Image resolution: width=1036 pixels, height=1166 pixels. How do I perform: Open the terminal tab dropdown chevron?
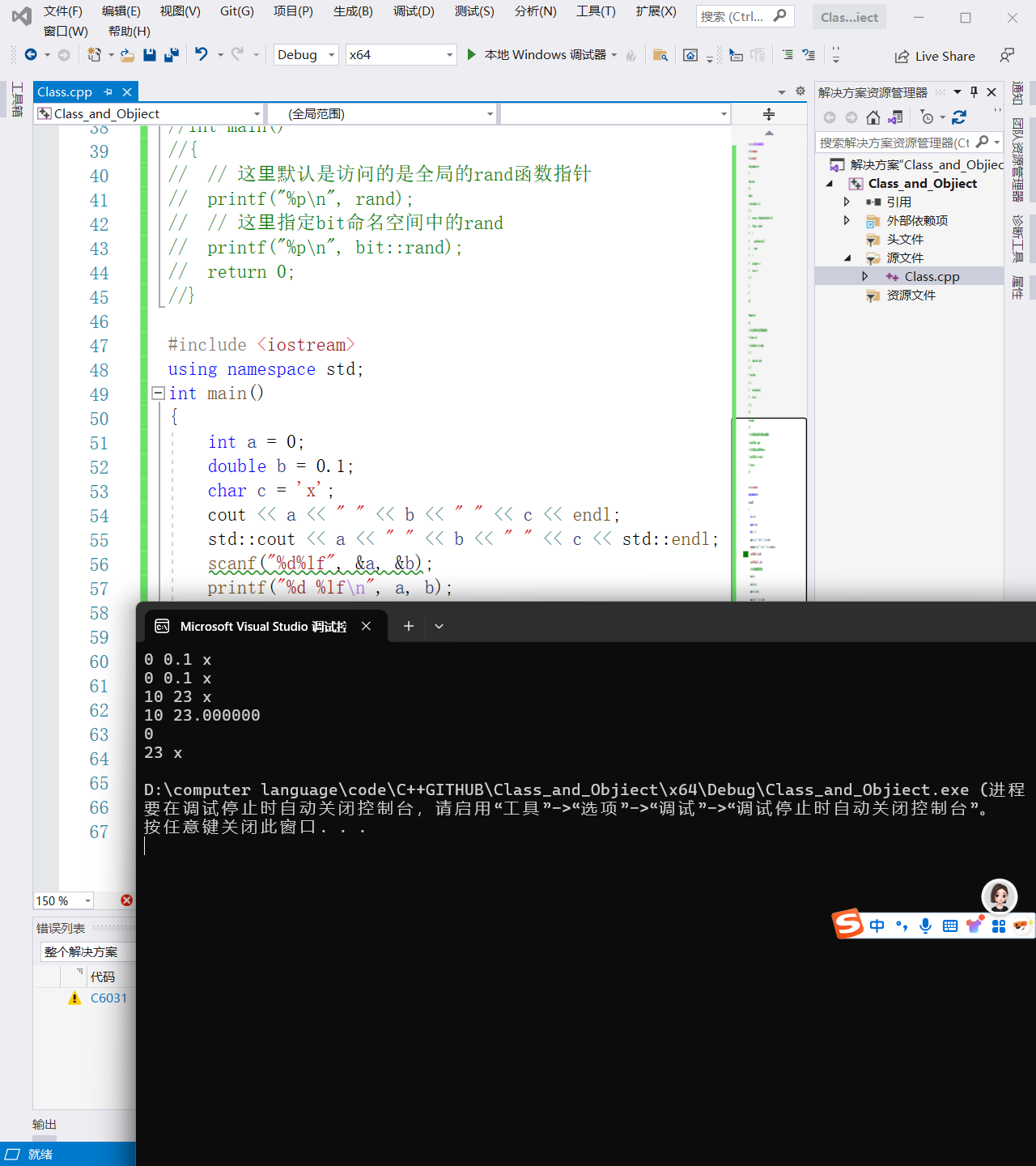439,626
